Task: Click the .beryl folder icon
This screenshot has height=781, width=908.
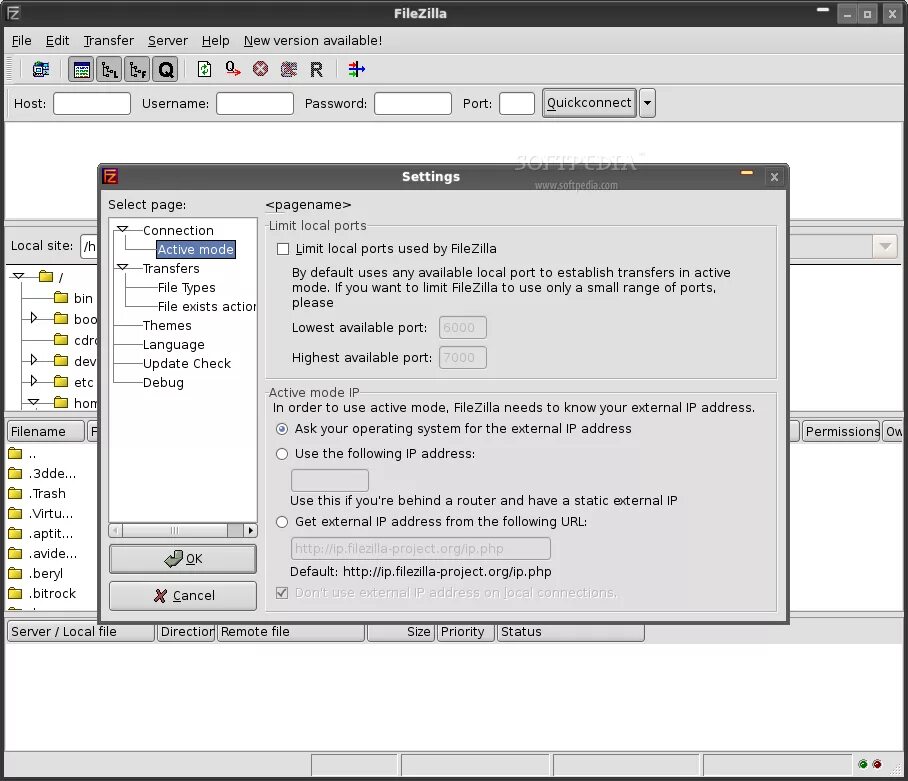Action: [x=15, y=573]
